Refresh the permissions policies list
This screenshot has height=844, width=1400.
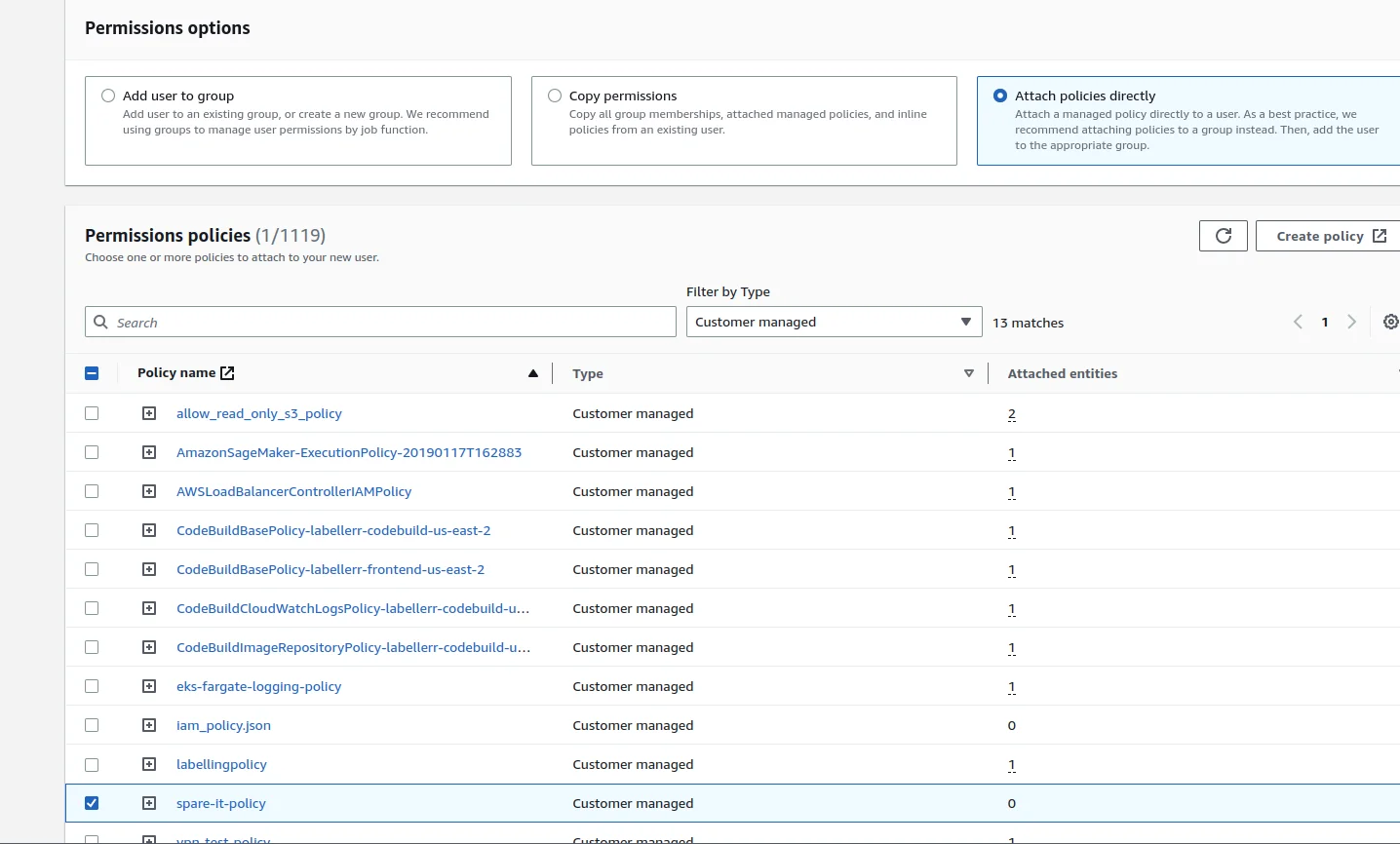pos(1224,236)
